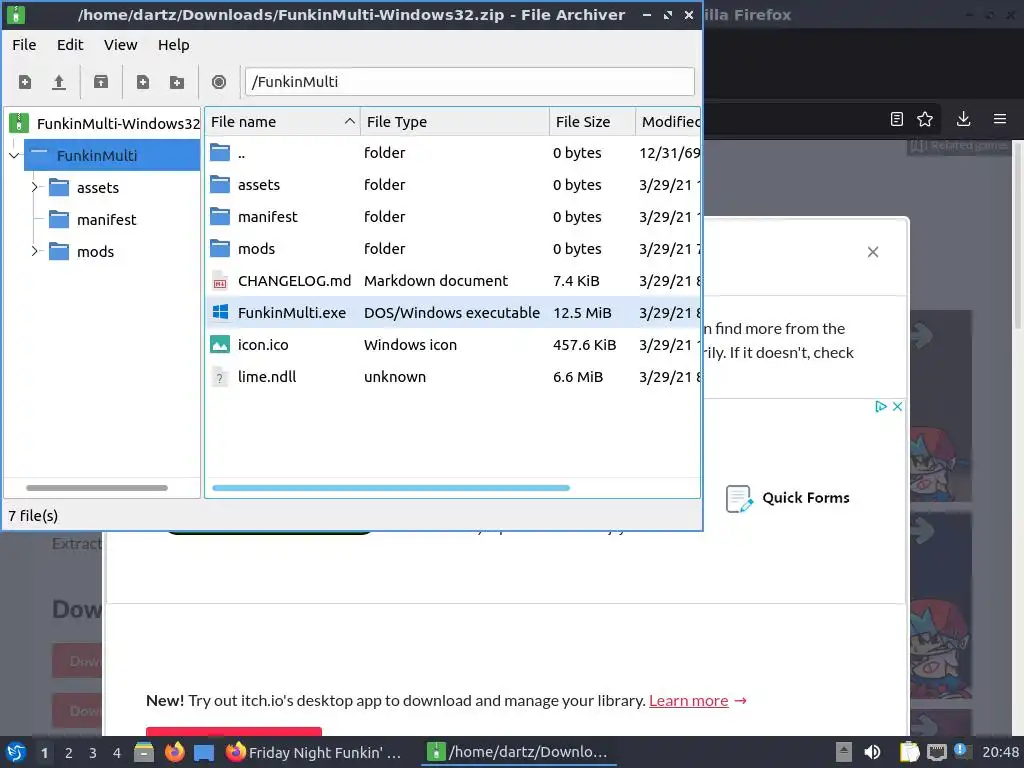The image size is (1024, 768).
Task: Click the show desktop icon in taskbar
Action: [x=204, y=753]
